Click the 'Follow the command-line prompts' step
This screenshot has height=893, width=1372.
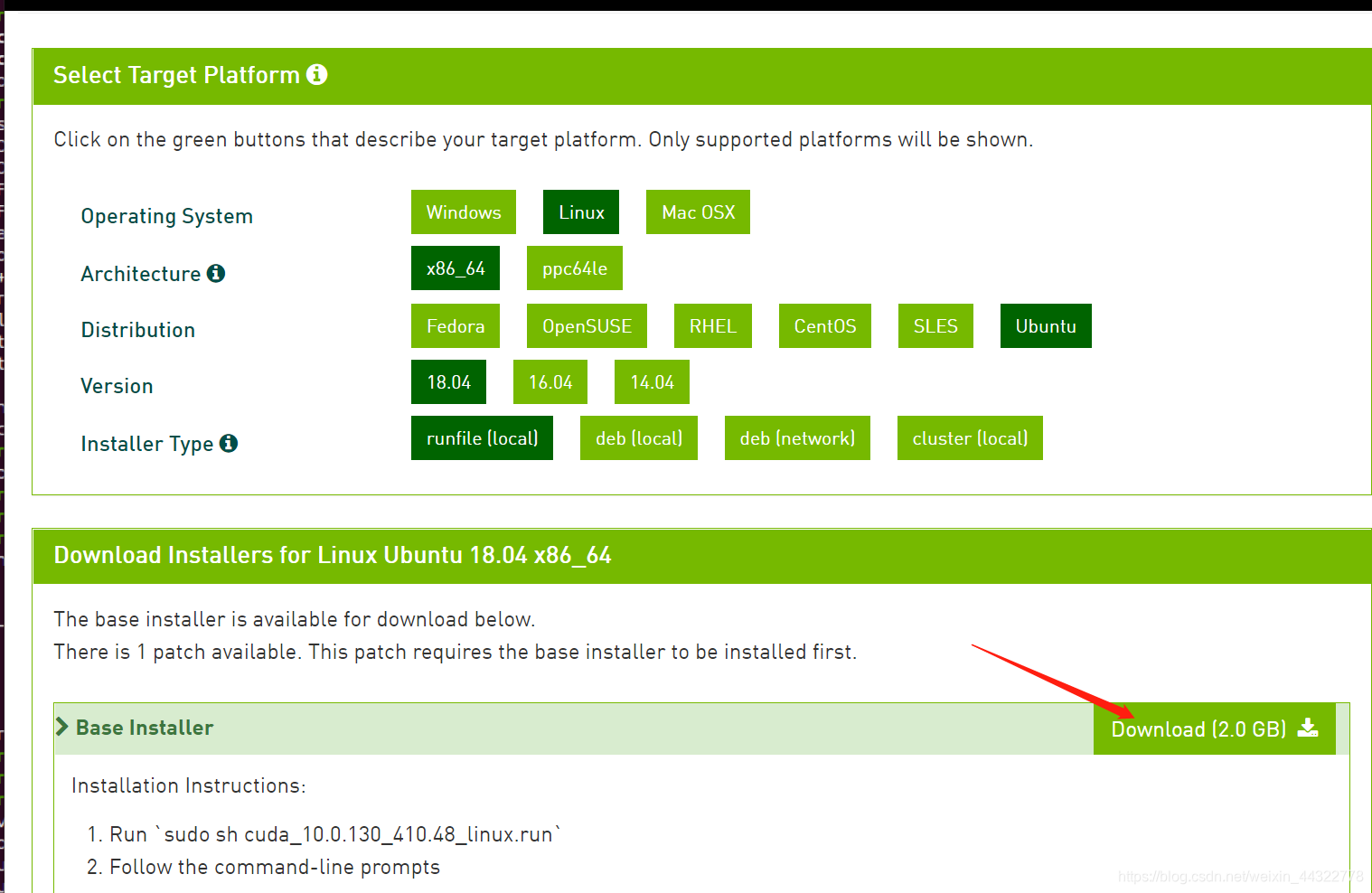(x=275, y=867)
